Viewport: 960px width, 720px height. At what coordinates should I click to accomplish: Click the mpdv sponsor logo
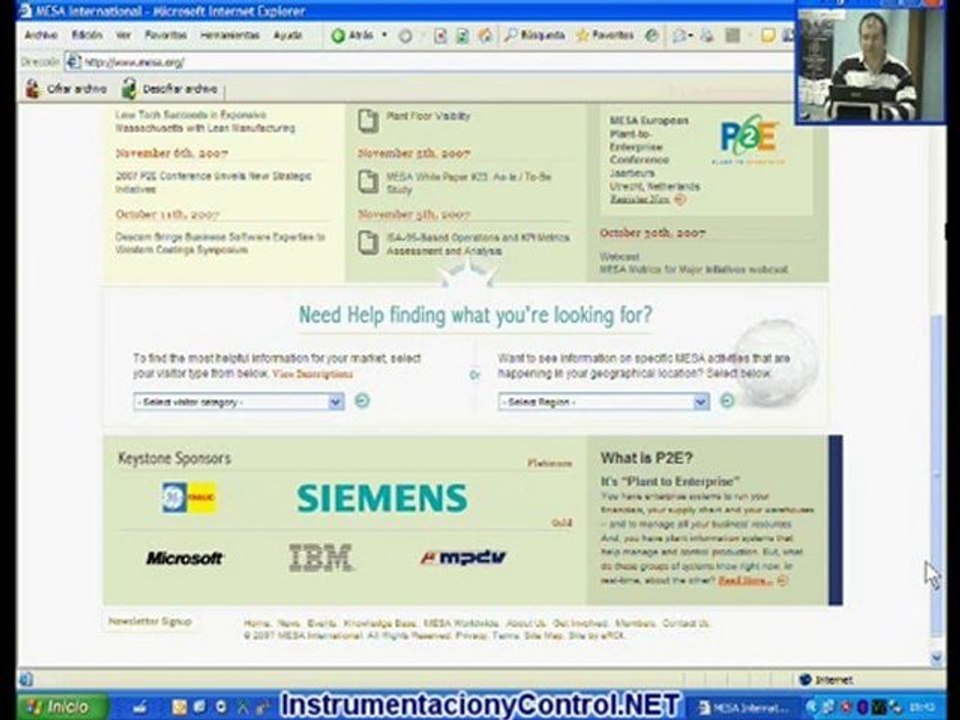463,557
